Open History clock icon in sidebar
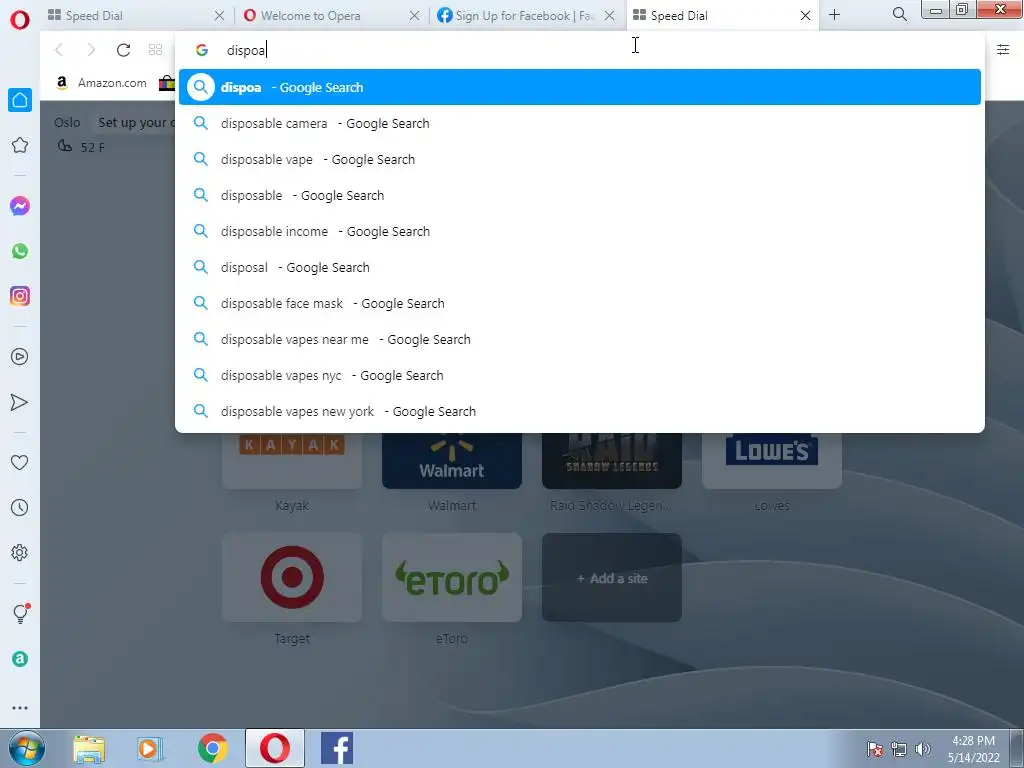Viewport: 1024px width, 768px height. point(20,507)
